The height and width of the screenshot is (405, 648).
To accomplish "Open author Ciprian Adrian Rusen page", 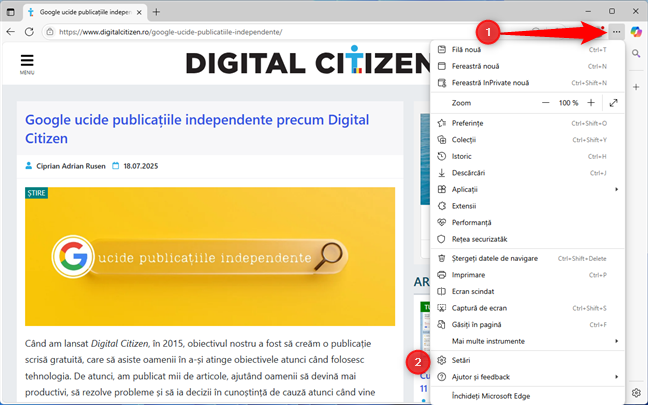I will (x=71, y=166).
